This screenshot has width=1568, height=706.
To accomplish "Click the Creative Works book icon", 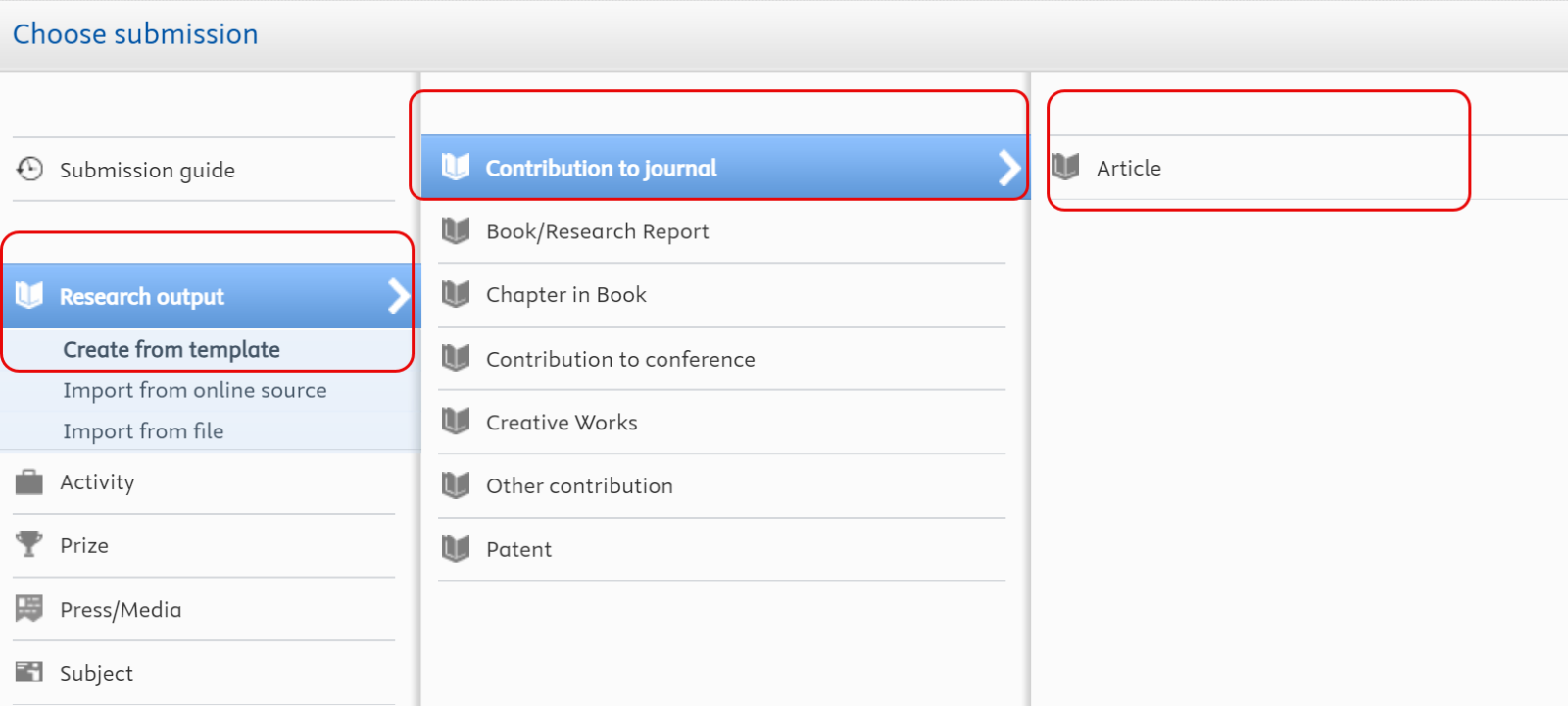I will point(456,422).
